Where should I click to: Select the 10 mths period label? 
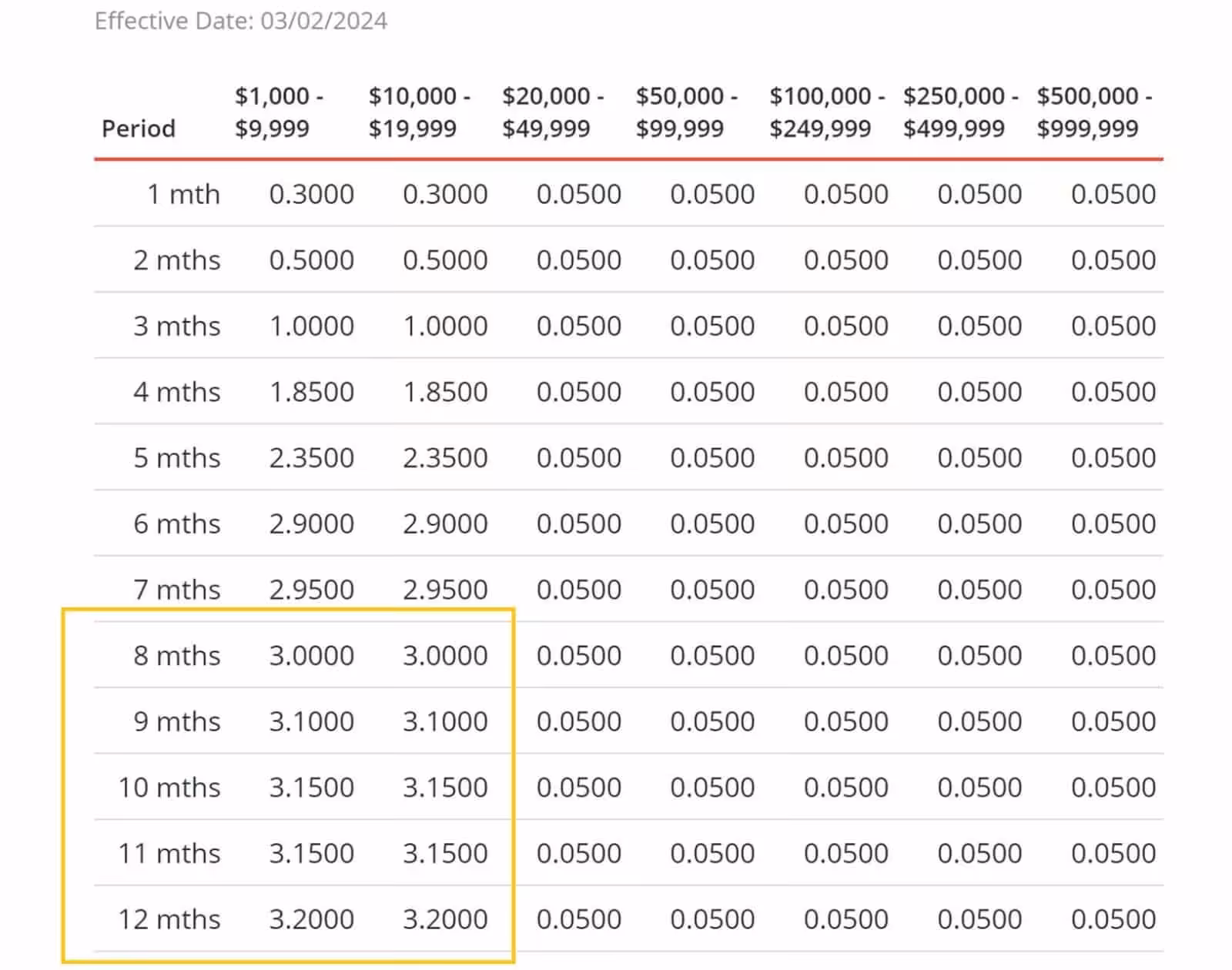[x=169, y=788]
